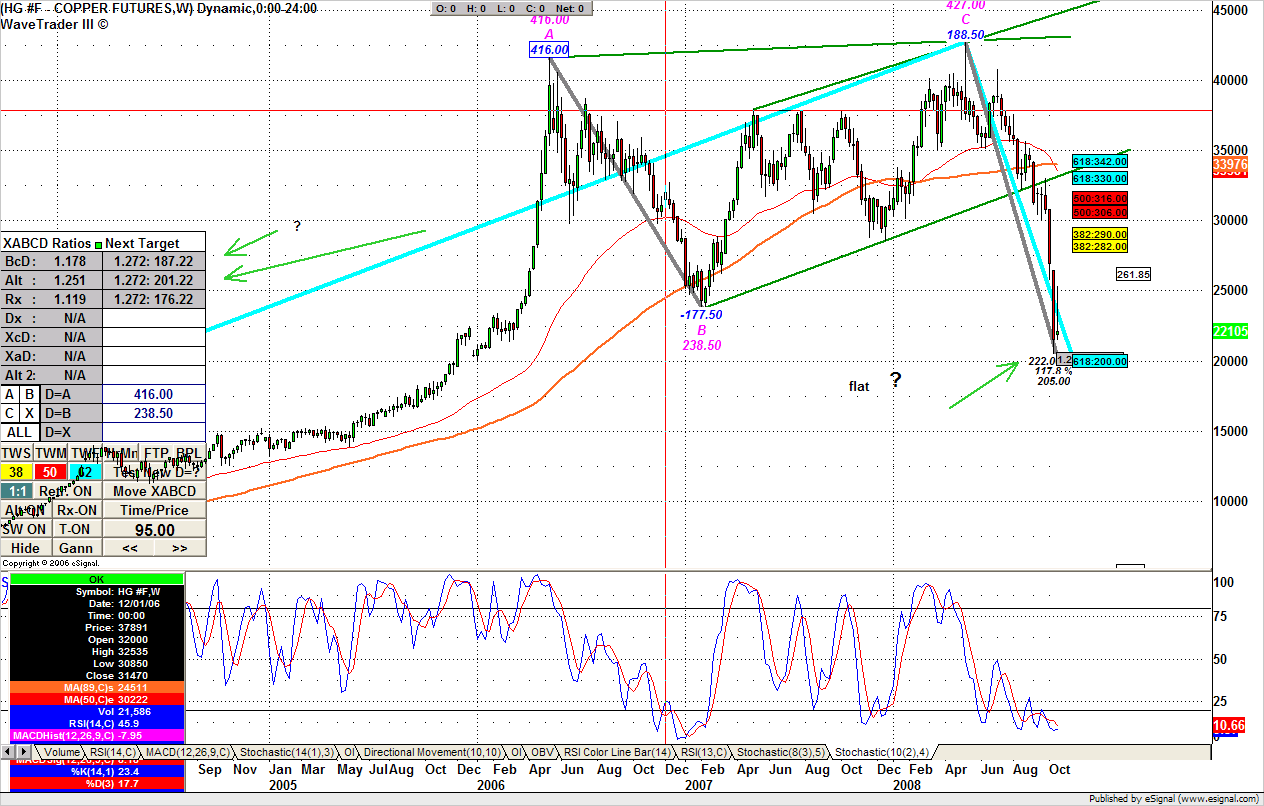Switch to the Stochastic(8(3),5) tab

(779, 751)
